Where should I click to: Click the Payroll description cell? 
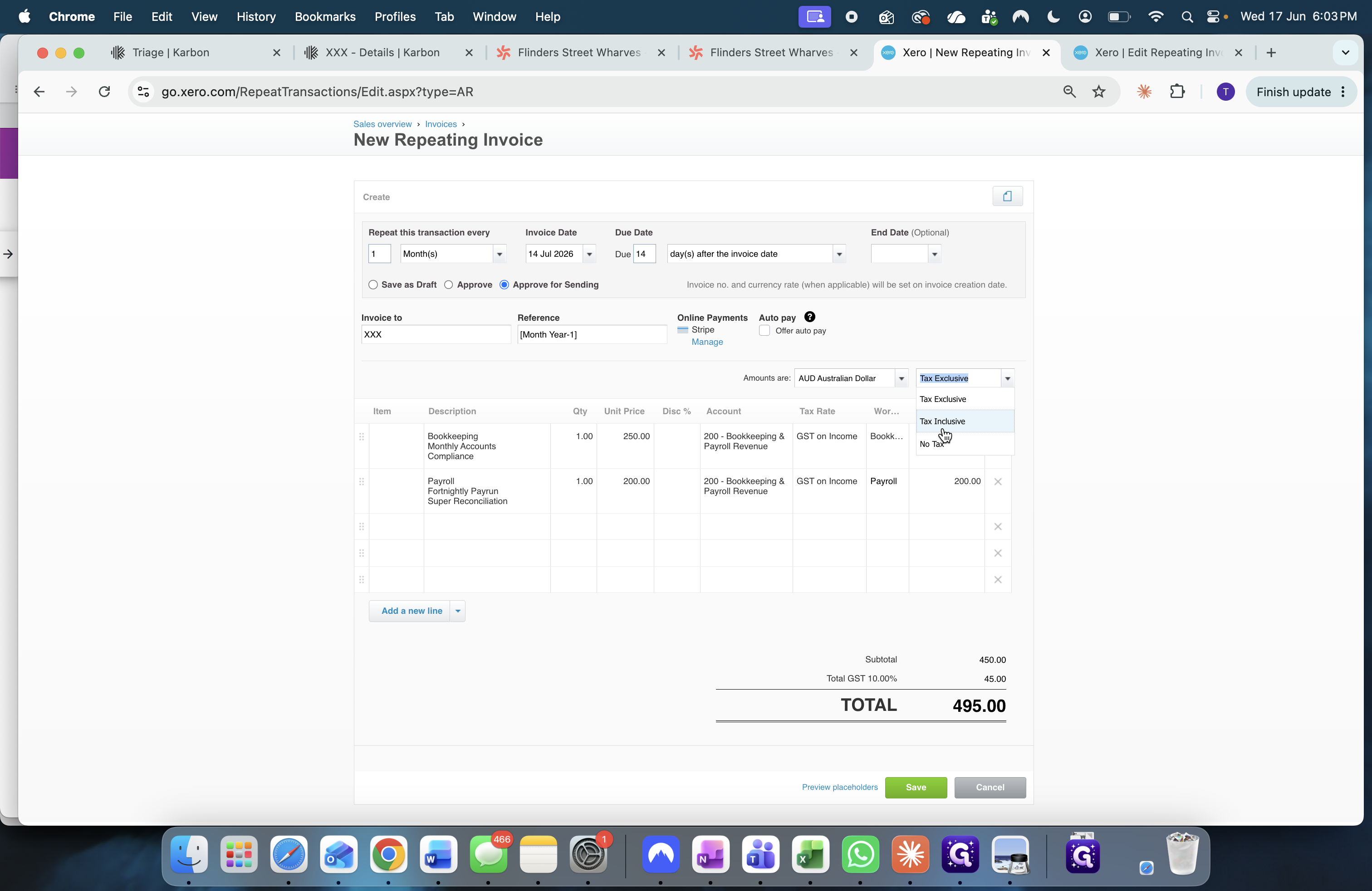[487, 491]
